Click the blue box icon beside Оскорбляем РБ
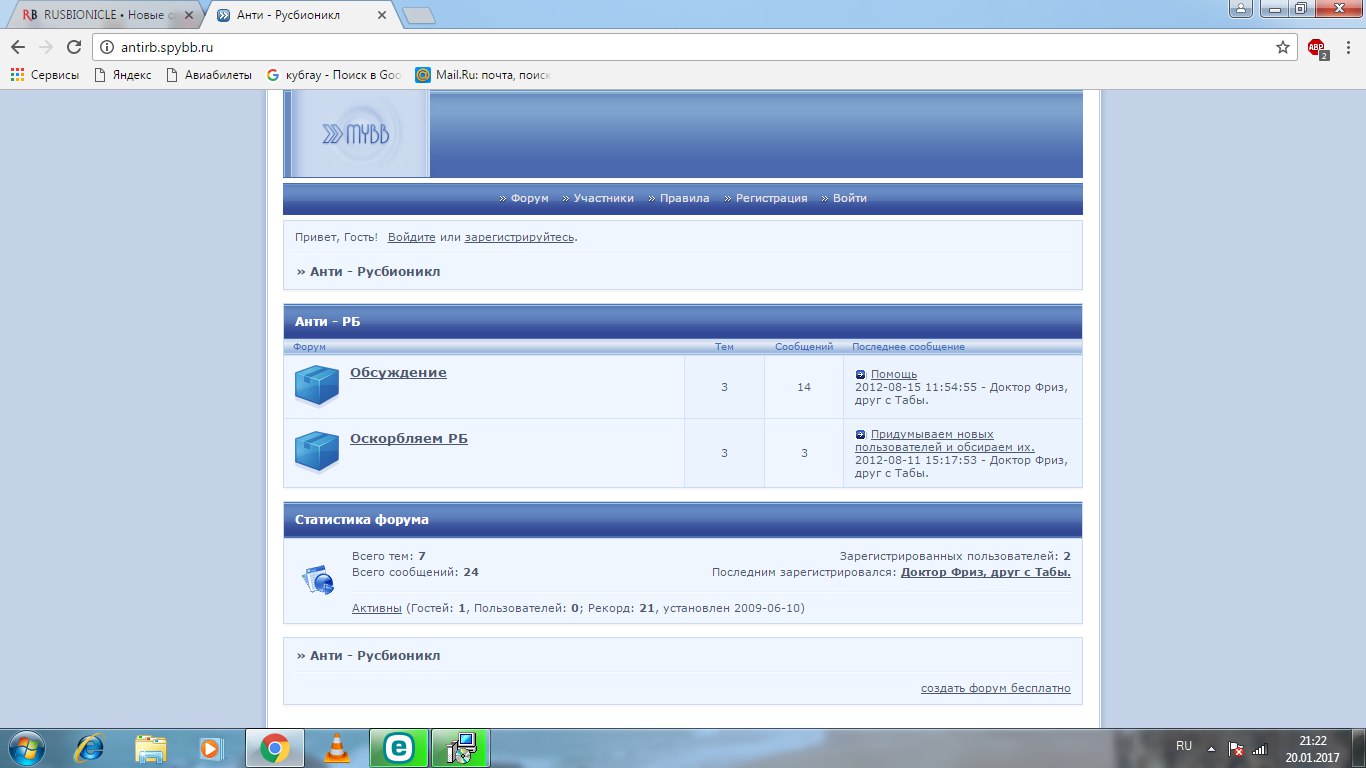Viewport: 1366px width, 768px height. [317, 452]
